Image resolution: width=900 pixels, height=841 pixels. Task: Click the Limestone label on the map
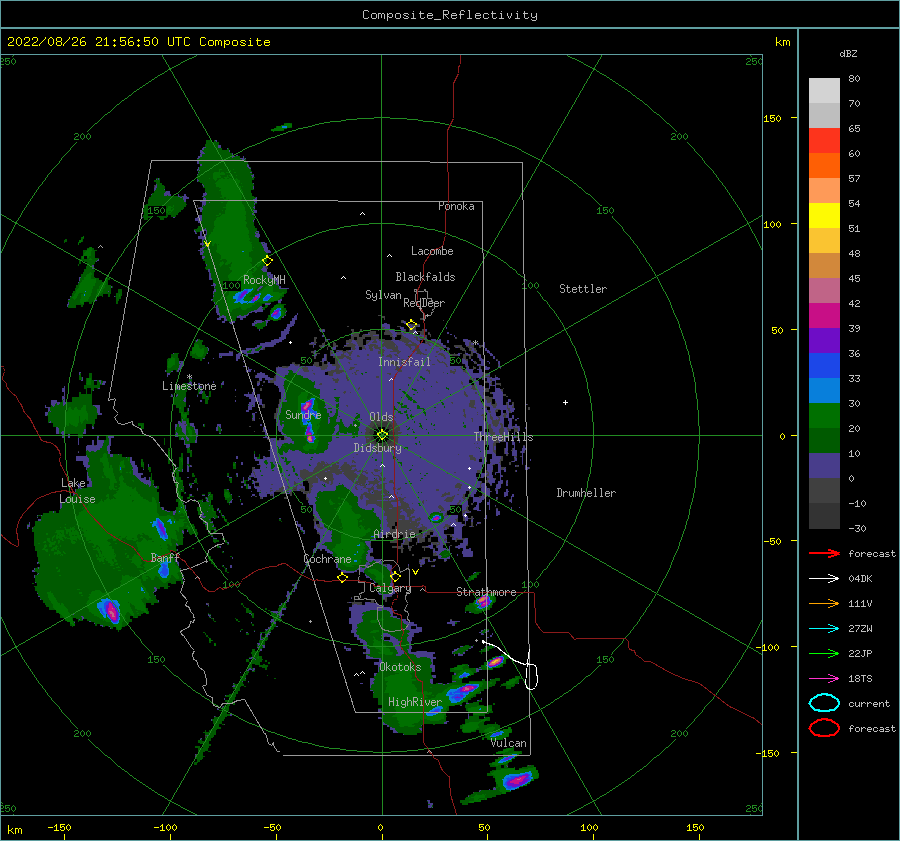pos(189,386)
